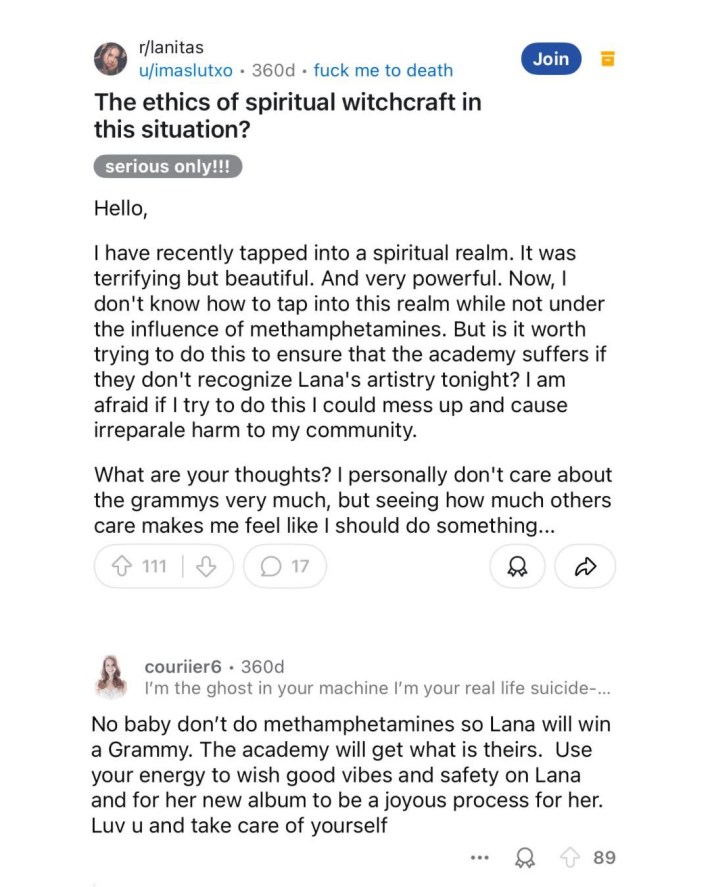
Task: Select the "serious only!!!" post flair
Action: 167,167
